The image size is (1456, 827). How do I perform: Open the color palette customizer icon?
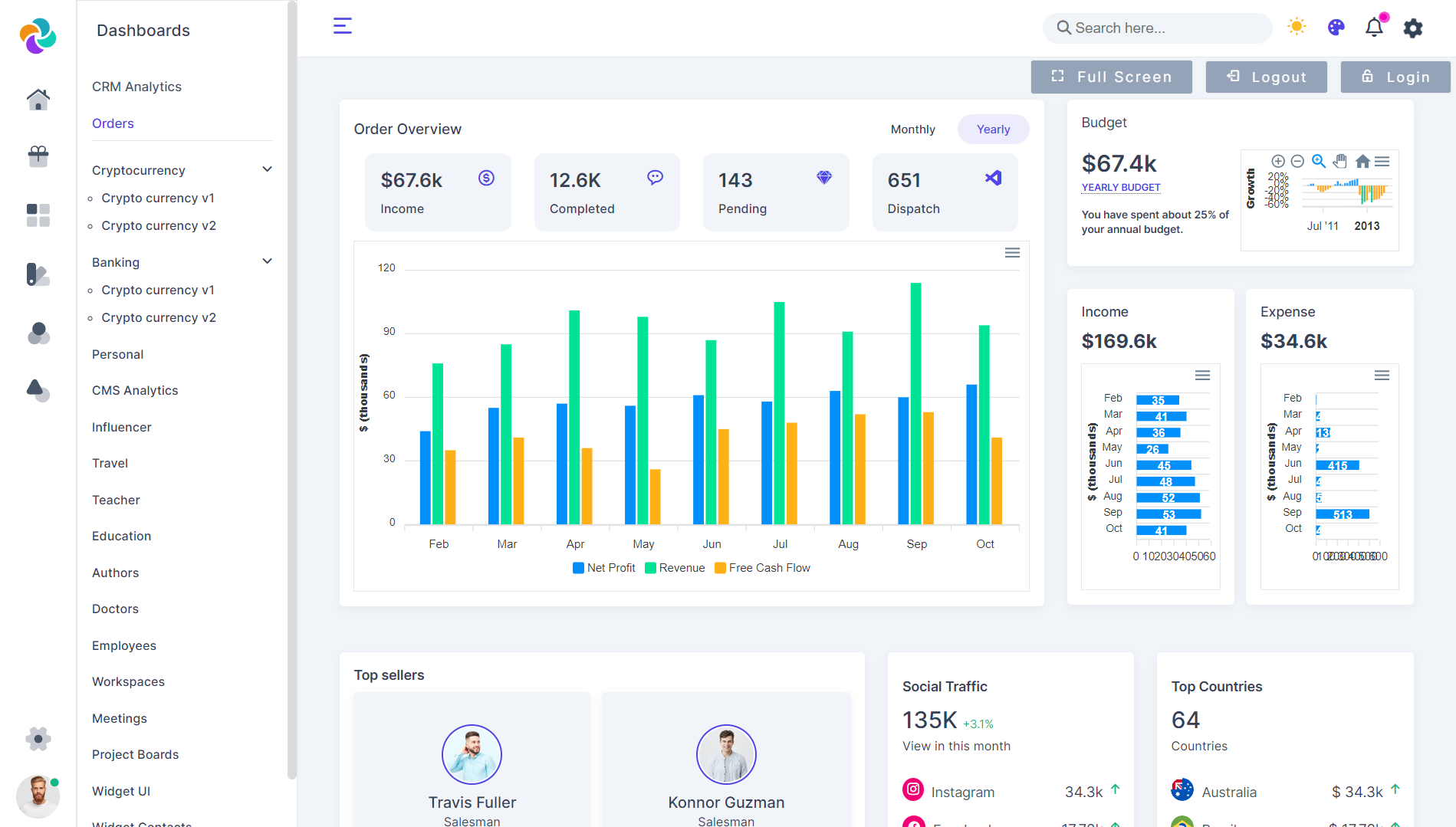coord(1336,28)
